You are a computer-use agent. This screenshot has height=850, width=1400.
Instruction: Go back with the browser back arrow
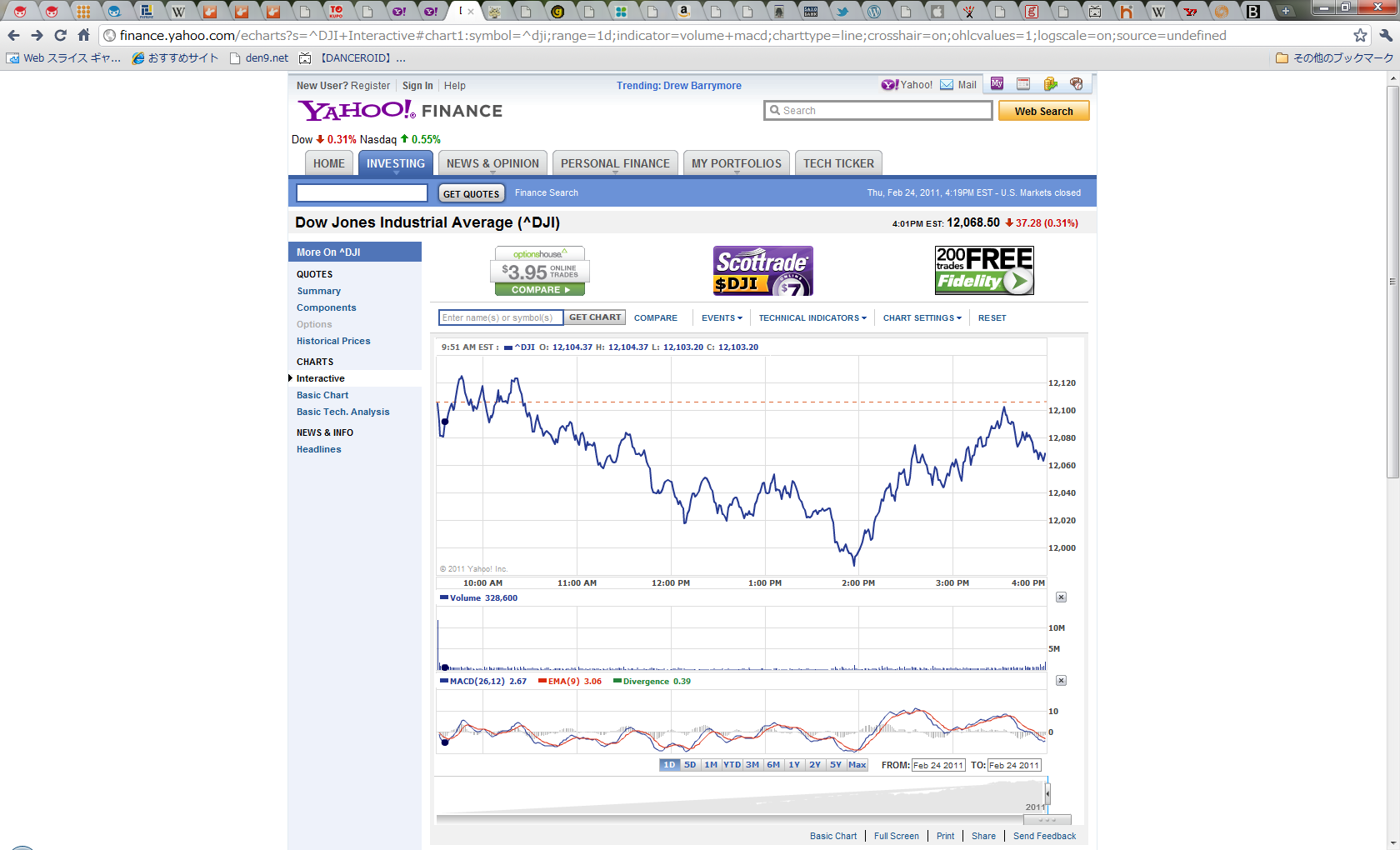point(13,35)
